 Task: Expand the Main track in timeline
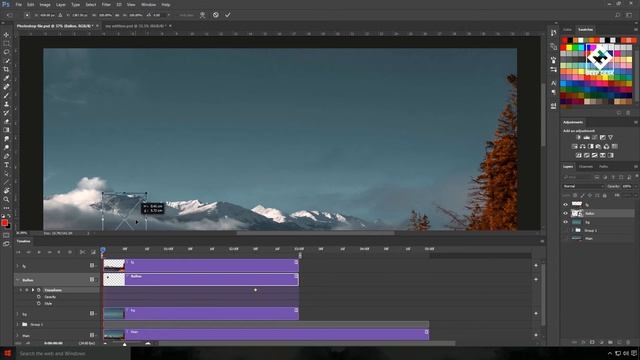[x=18, y=336]
